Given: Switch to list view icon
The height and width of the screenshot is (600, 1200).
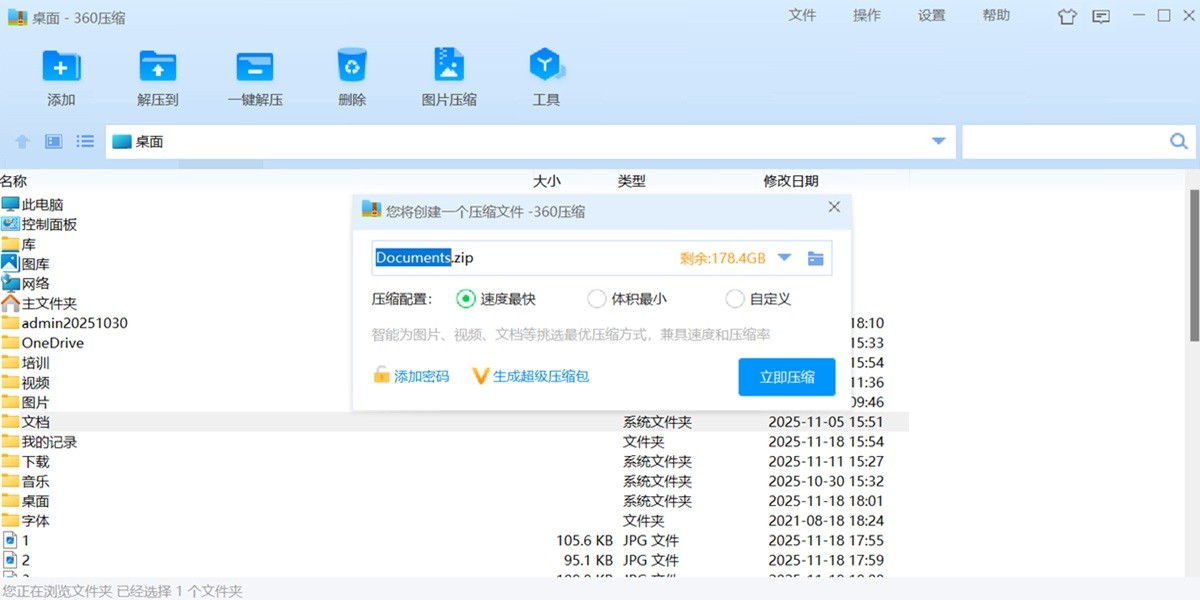Looking at the screenshot, I should coord(85,141).
